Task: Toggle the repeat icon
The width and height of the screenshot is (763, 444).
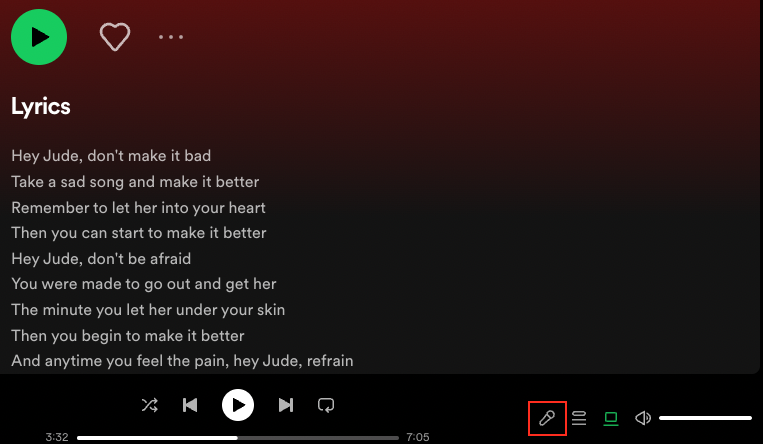Action: [x=326, y=405]
